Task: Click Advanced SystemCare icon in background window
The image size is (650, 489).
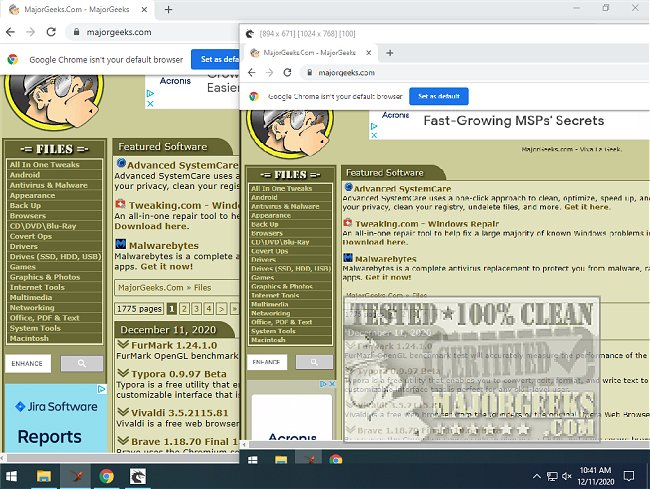Action: point(121,163)
